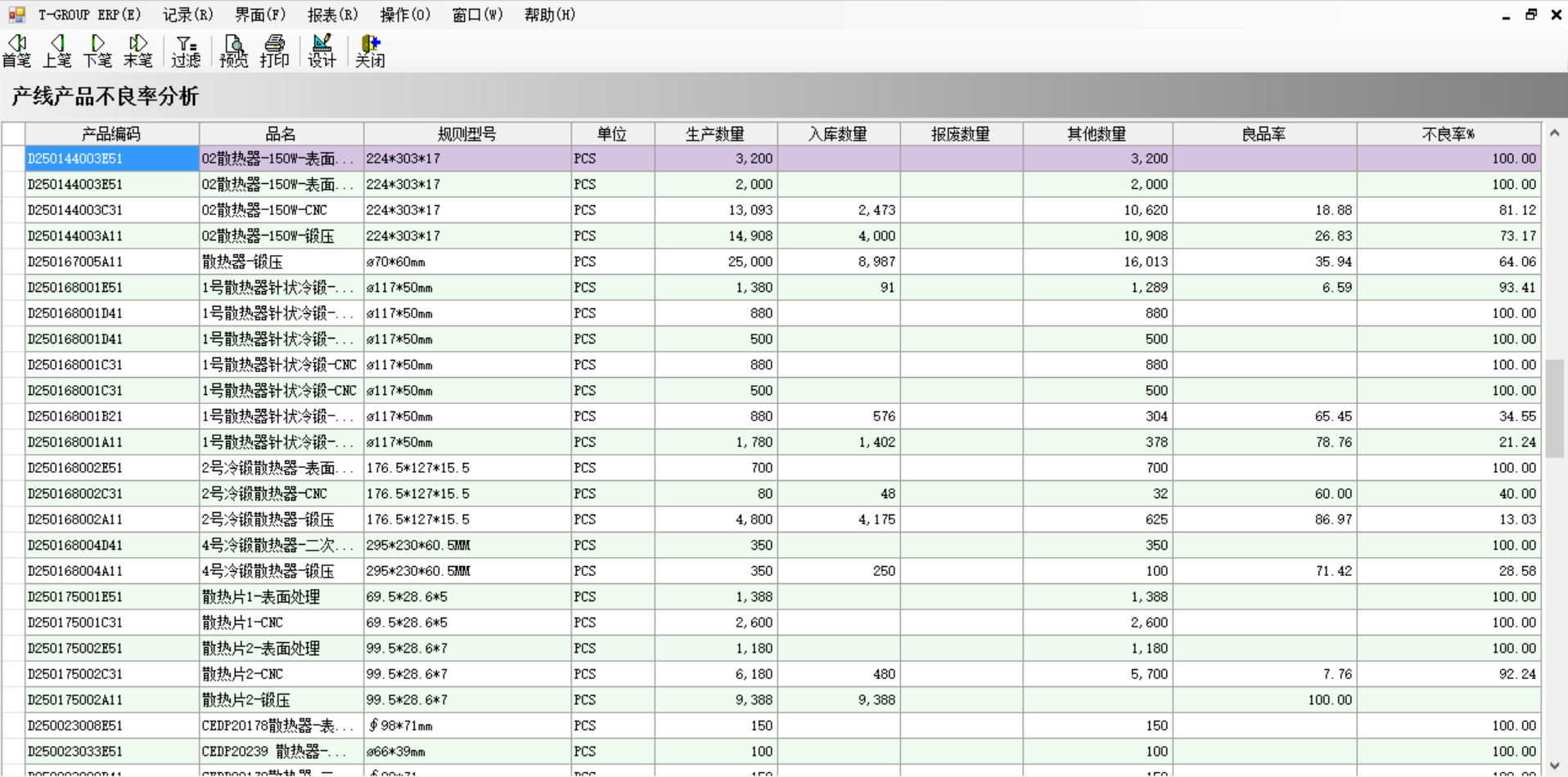Image resolution: width=1568 pixels, height=777 pixels.
Task: Select product code D250168002A11
Action: pyautogui.click(x=112, y=519)
